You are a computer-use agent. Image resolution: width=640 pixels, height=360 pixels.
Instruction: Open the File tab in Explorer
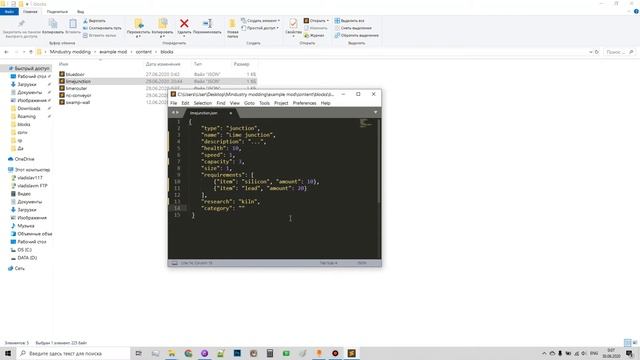(x=9, y=11)
